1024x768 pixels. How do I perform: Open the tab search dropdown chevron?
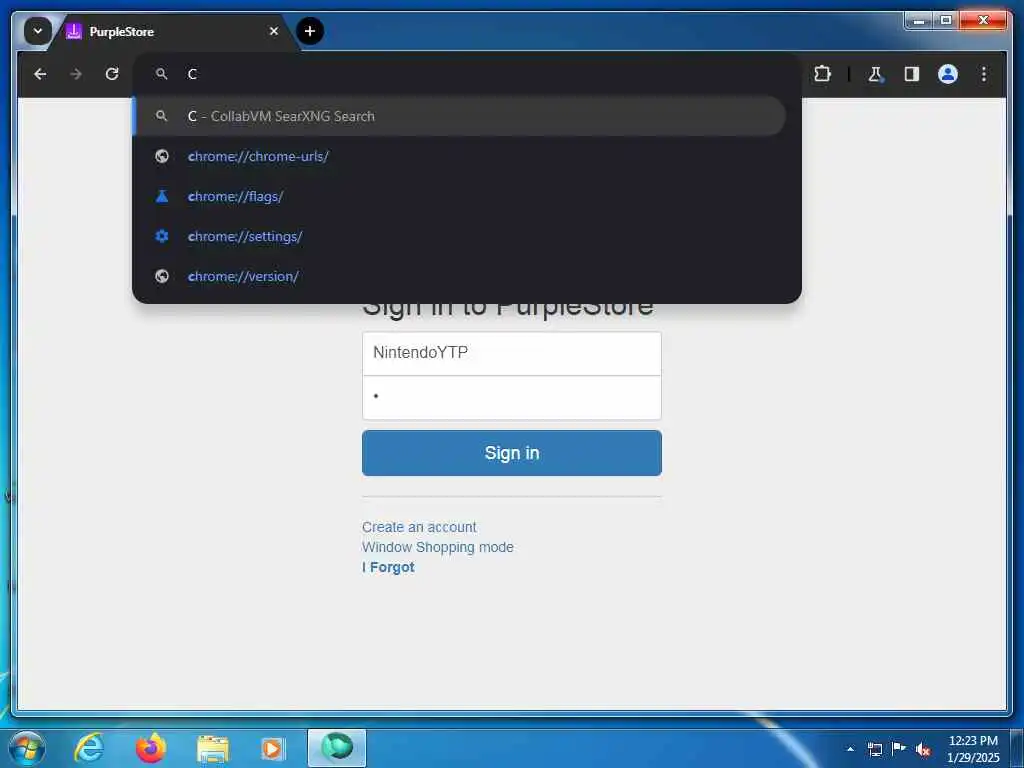pyautogui.click(x=38, y=31)
